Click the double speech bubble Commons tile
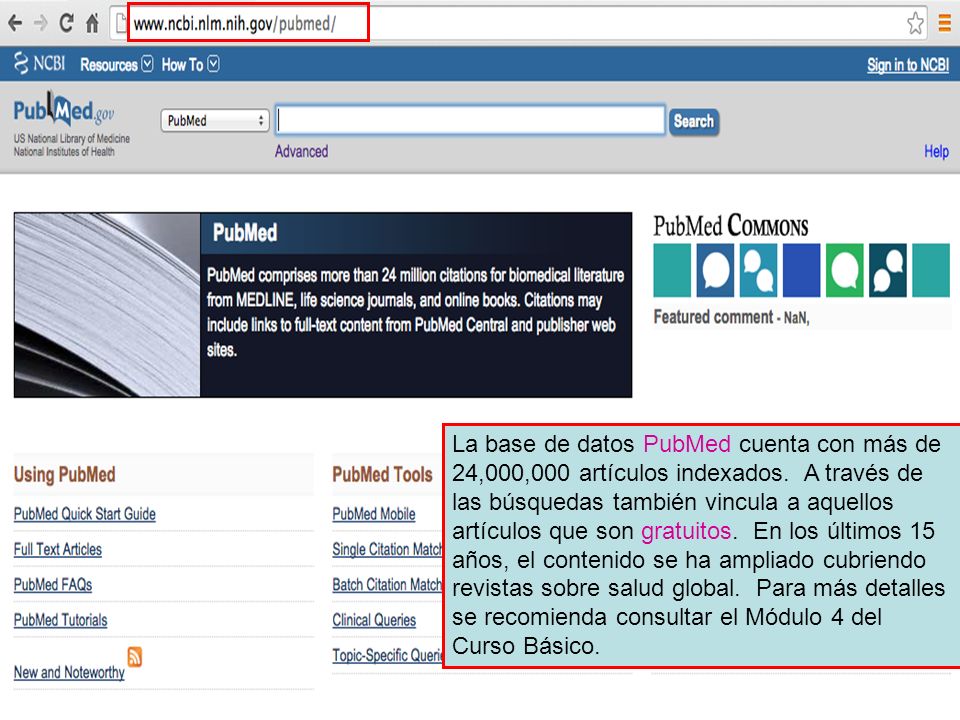This screenshot has width=960, height=720. [x=758, y=271]
